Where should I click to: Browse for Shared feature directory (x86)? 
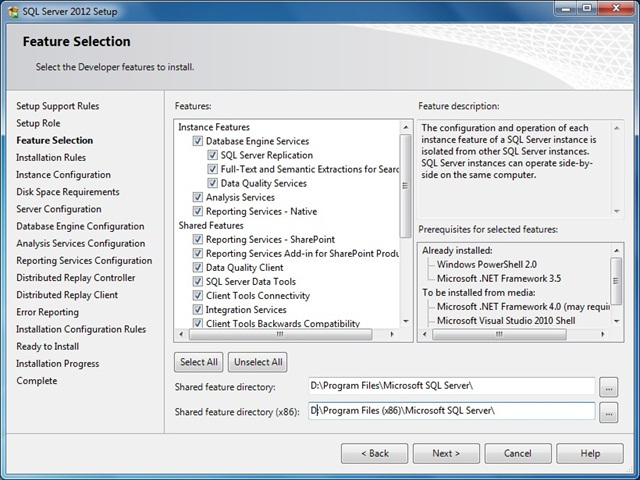pos(609,413)
